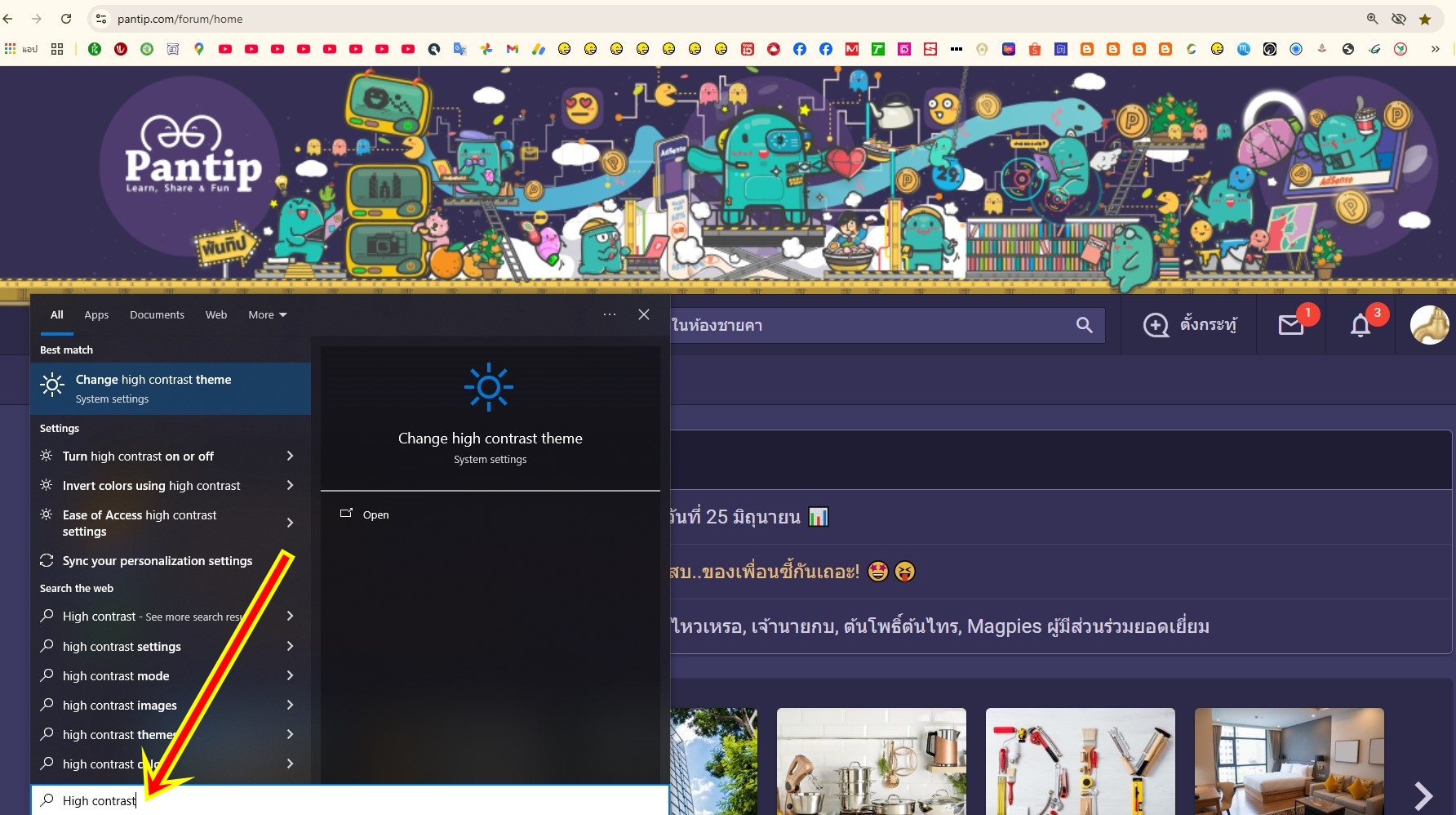Expand high contrast images web result chevron
The height and width of the screenshot is (815, 1456).
click(x=290, y=705)
